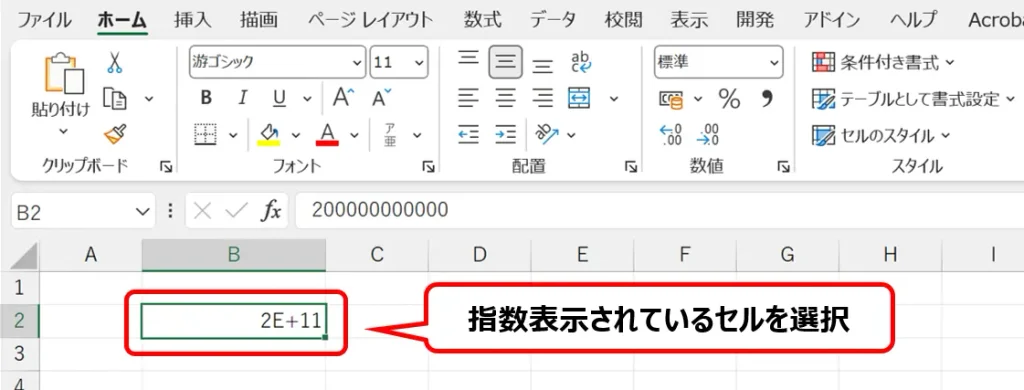
Task: Switch to the 数式 tab
Action: [483, 20]
